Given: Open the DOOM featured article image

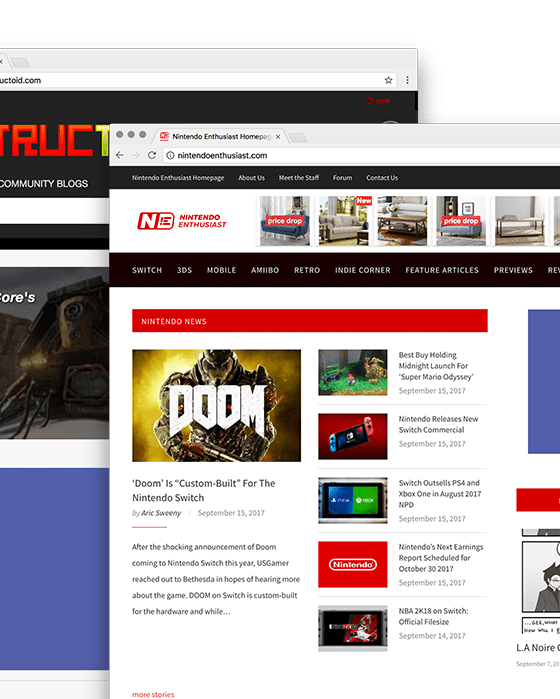Looking at the screenshot, I should click(x=216, y=405).
